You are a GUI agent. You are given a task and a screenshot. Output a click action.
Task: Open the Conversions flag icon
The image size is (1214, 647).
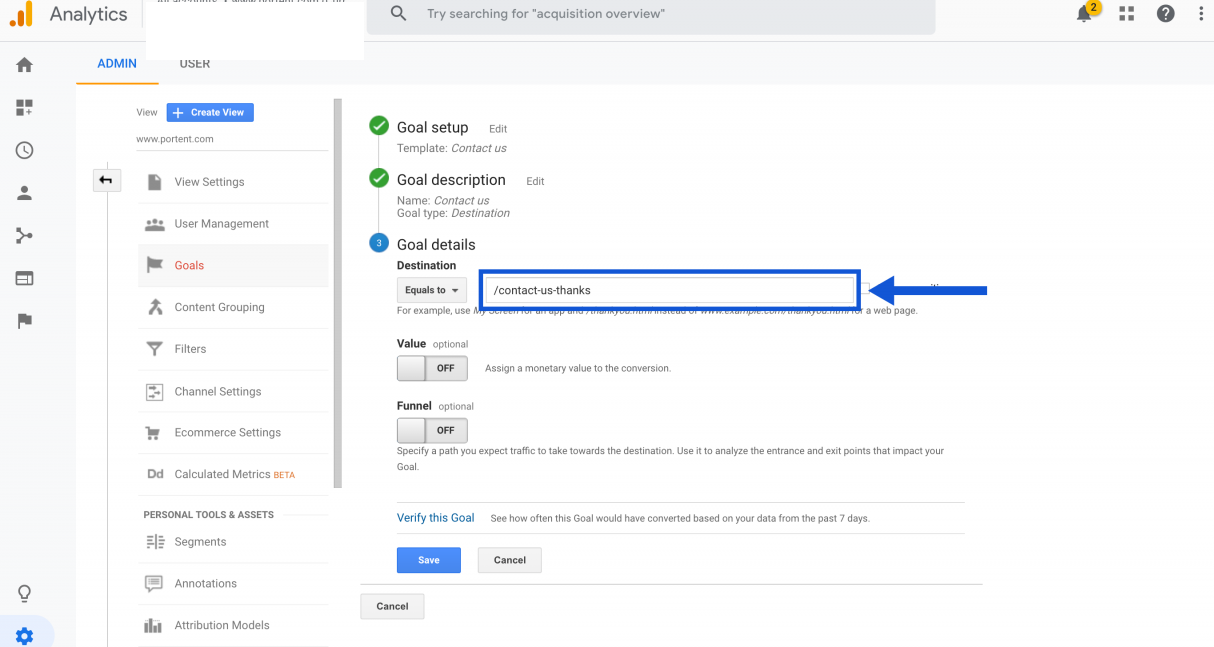point(24,321)
